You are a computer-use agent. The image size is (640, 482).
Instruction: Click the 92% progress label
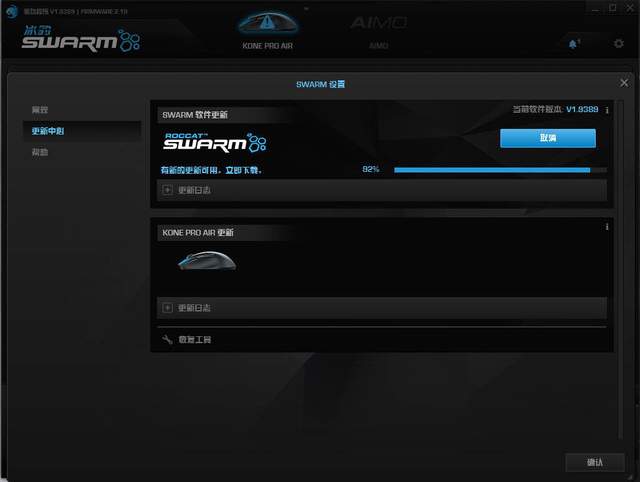tap(371, 169)
